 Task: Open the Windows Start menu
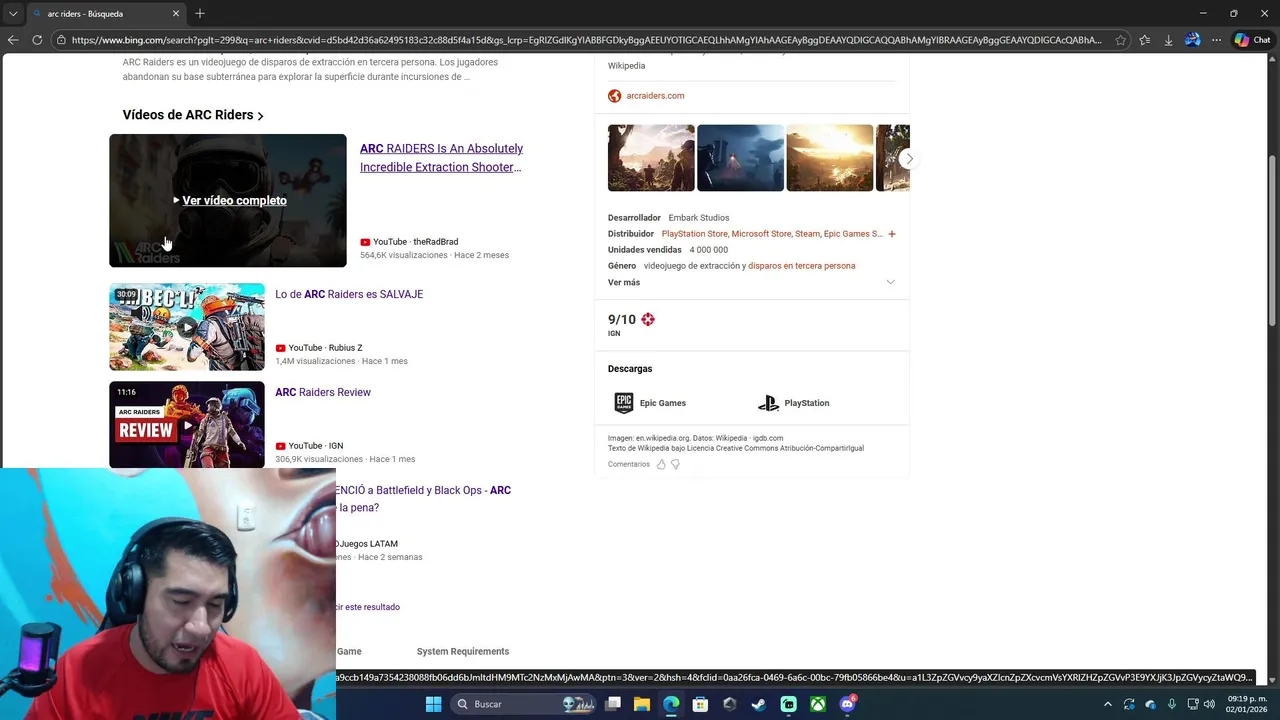click(x=433, y=704)
